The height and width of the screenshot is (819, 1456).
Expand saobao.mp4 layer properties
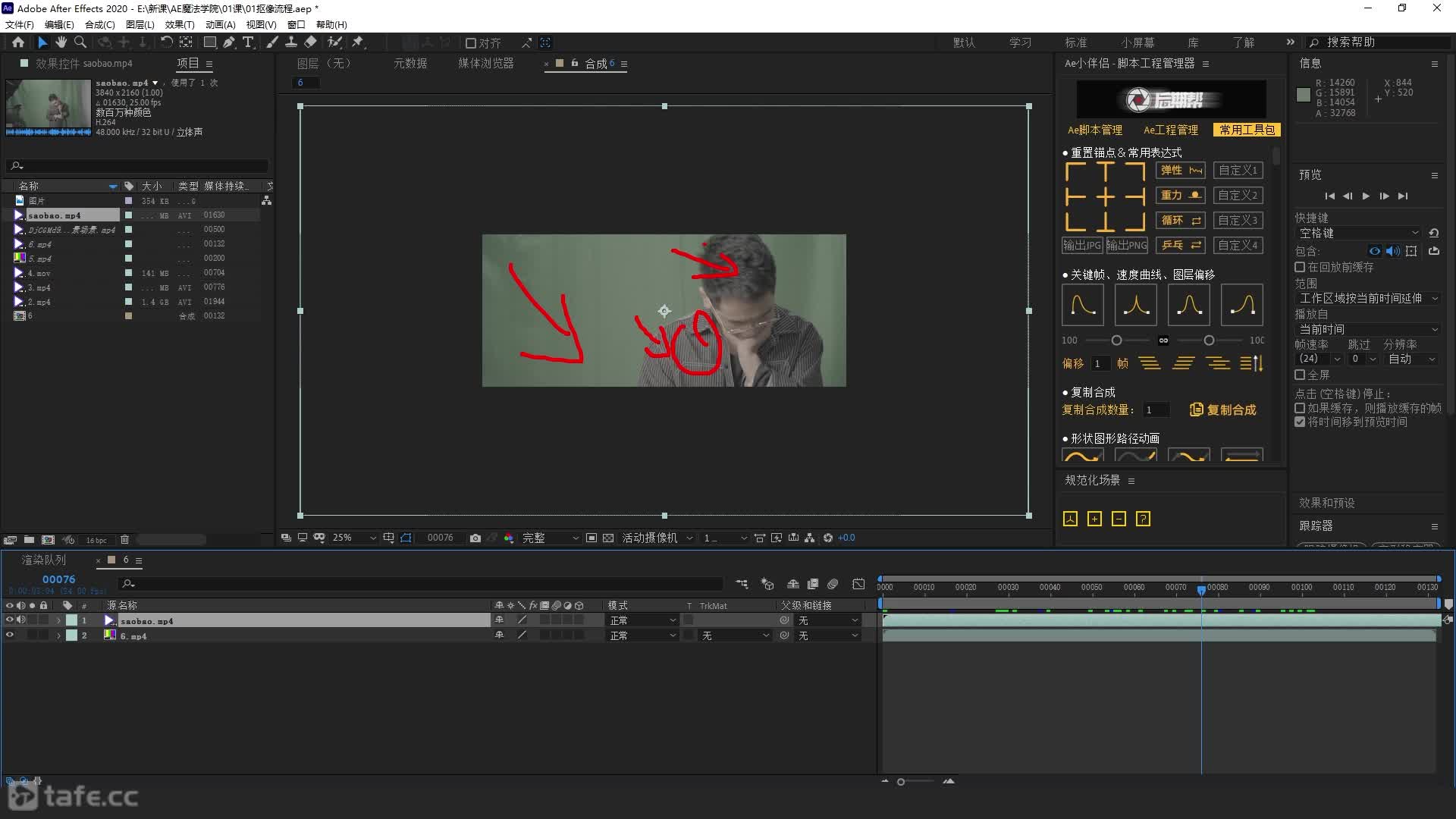click(58, 620)
